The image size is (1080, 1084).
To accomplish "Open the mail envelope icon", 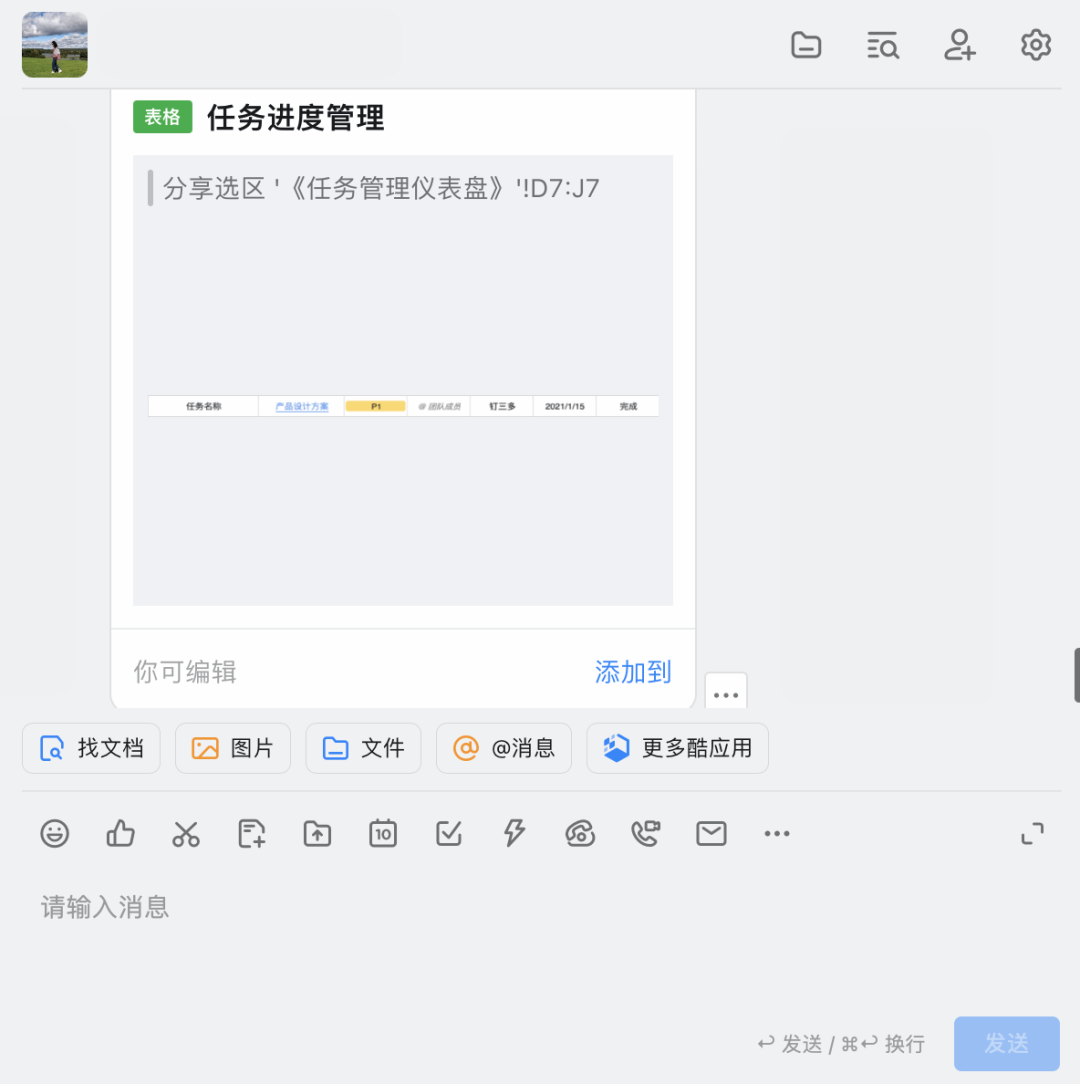I will click(711, 833).
